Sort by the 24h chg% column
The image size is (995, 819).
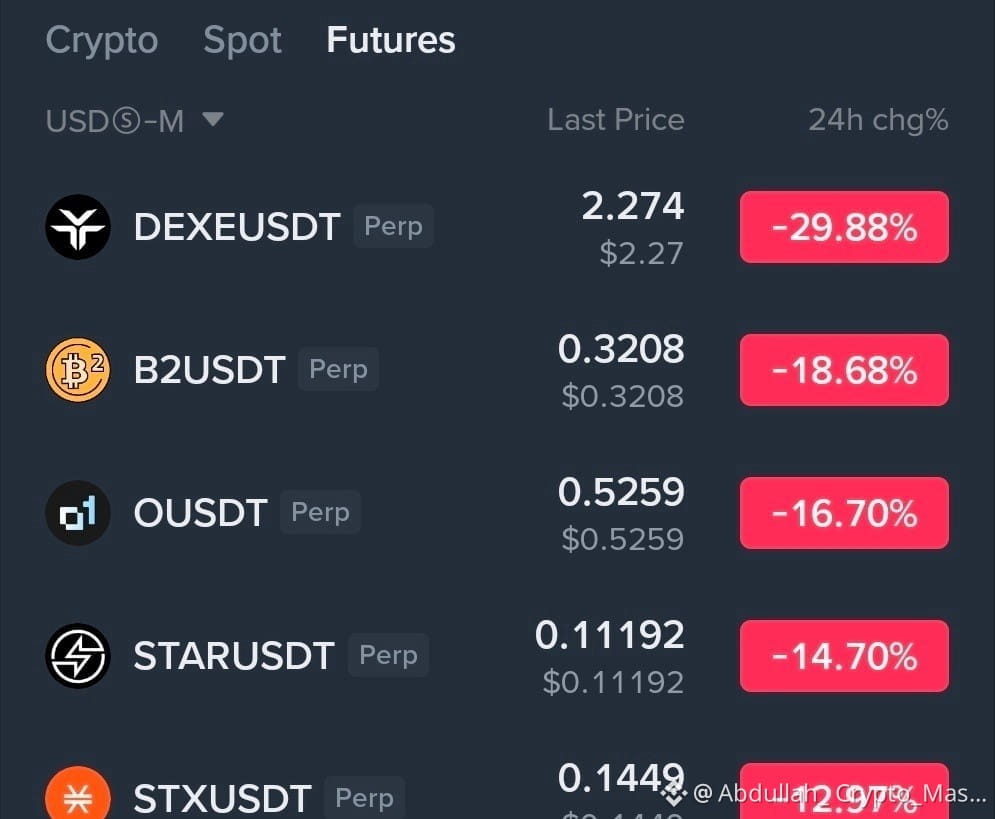878,120
